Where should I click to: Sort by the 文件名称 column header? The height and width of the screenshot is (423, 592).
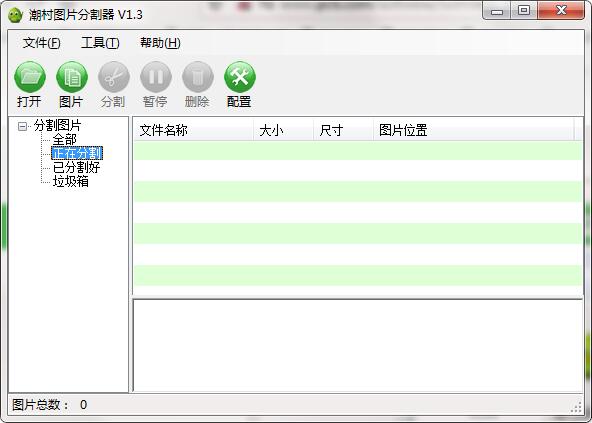tap(193, 130)
